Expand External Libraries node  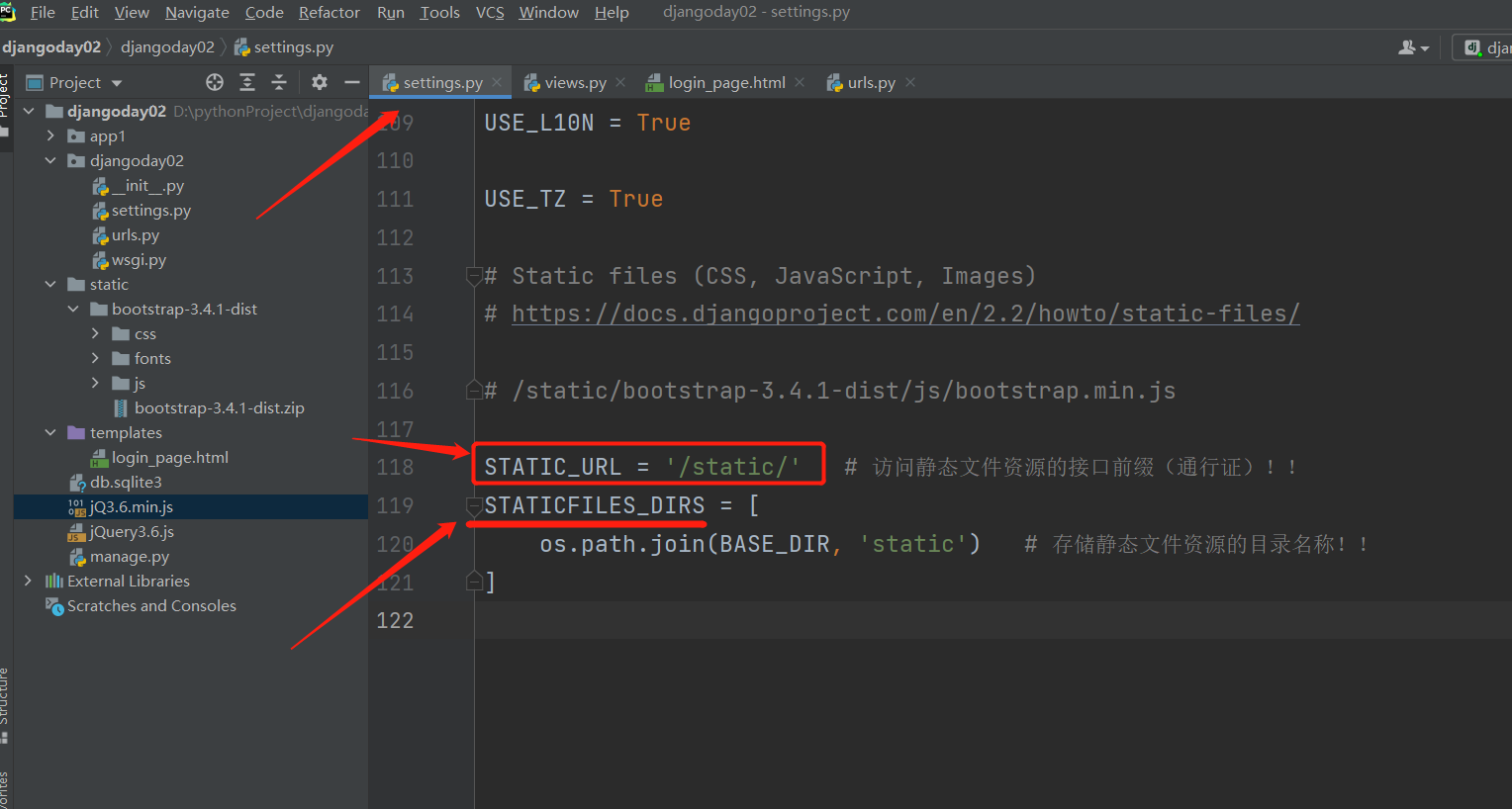pyautogui.click(x=28, y=582)
